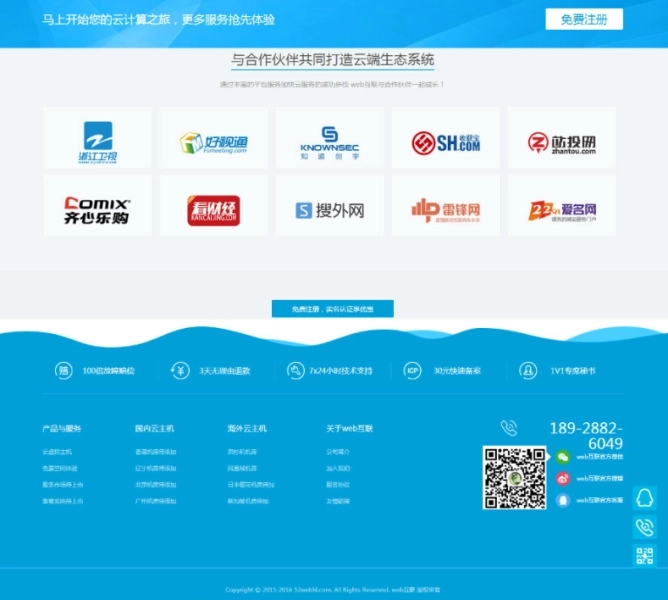
Task: Click the 100倍故障赔偿 compensation icon
Action: (x=63, y=370)
